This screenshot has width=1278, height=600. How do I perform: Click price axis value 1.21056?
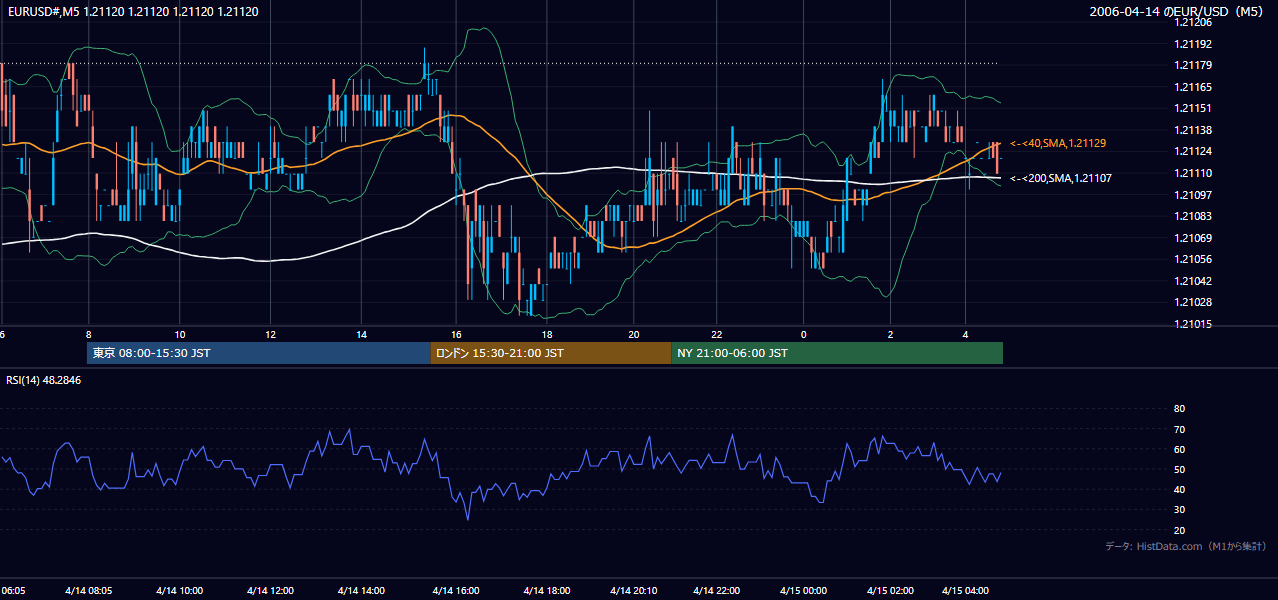1194,259
